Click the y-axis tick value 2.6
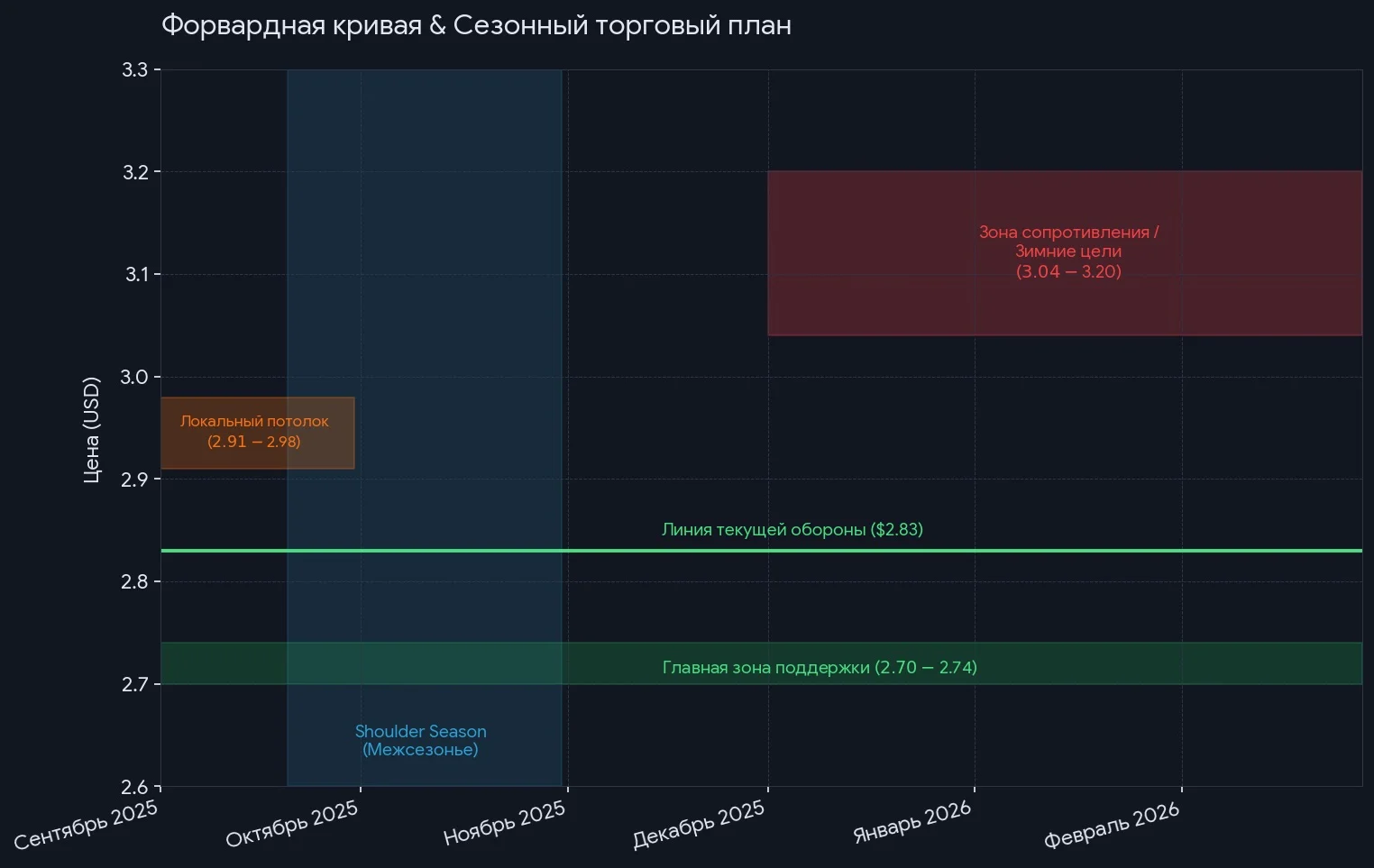This screenshot has height=868, width=1374. click(135, 787)
